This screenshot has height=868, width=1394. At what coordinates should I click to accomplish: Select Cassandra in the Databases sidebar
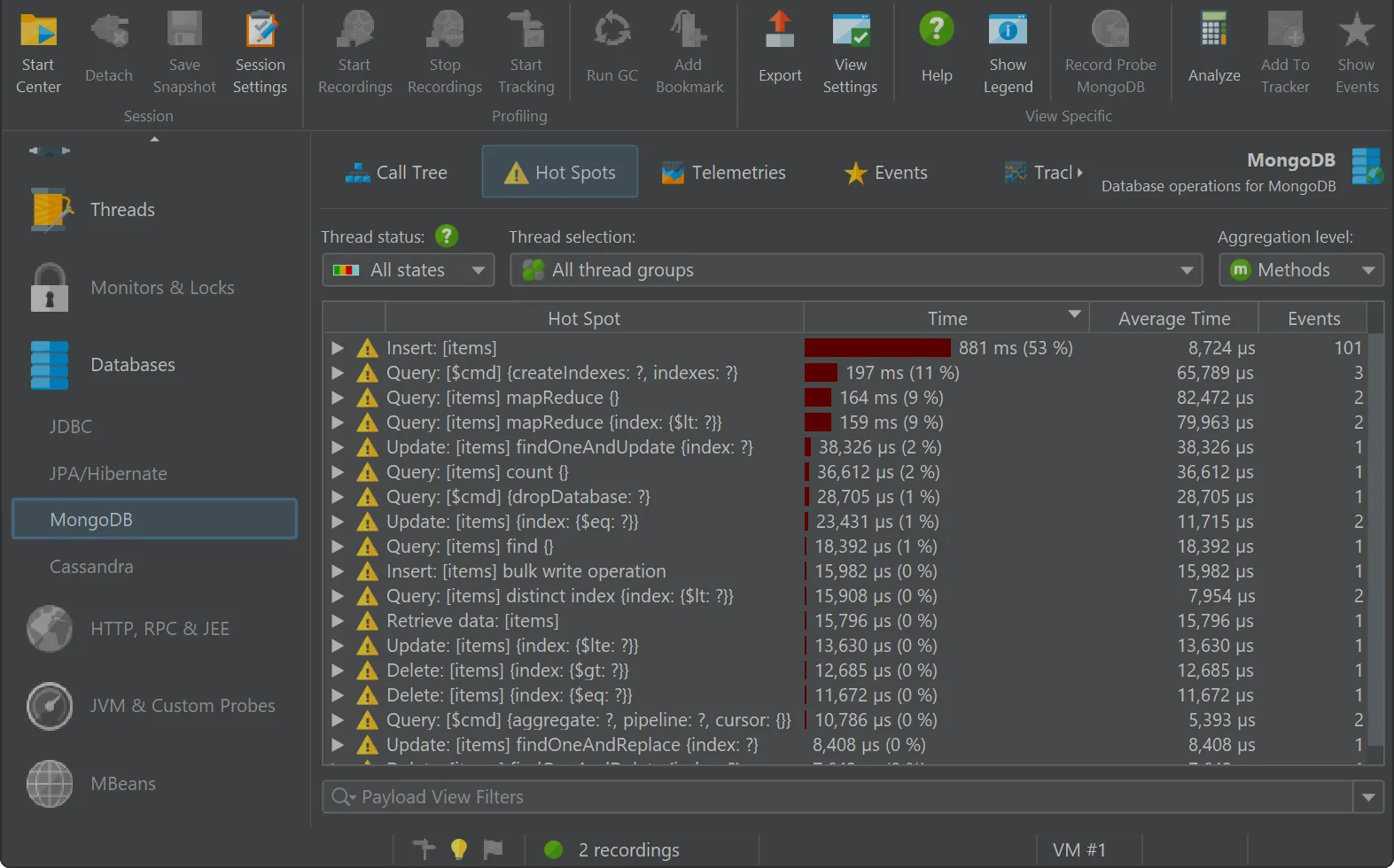(91, 567)
